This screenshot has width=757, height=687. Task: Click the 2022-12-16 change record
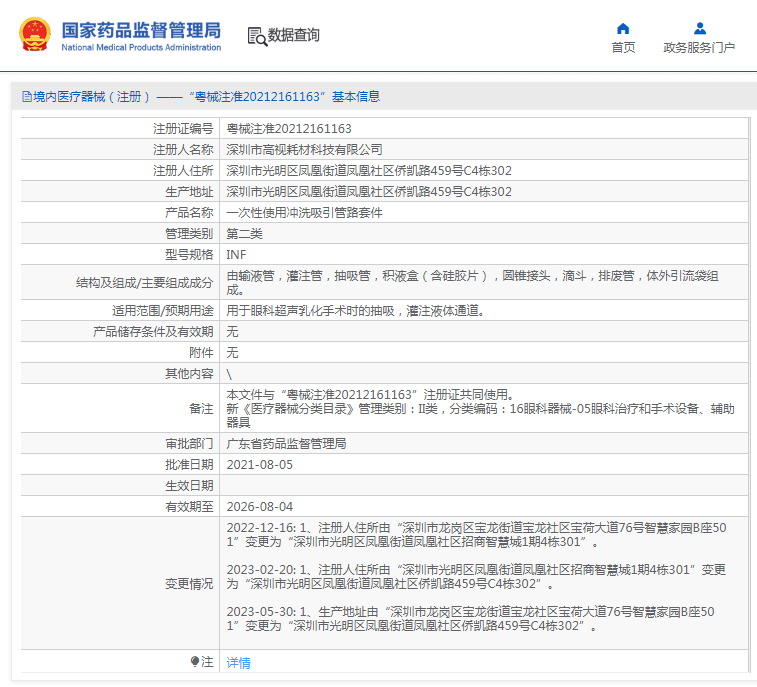tap(477, 535)
